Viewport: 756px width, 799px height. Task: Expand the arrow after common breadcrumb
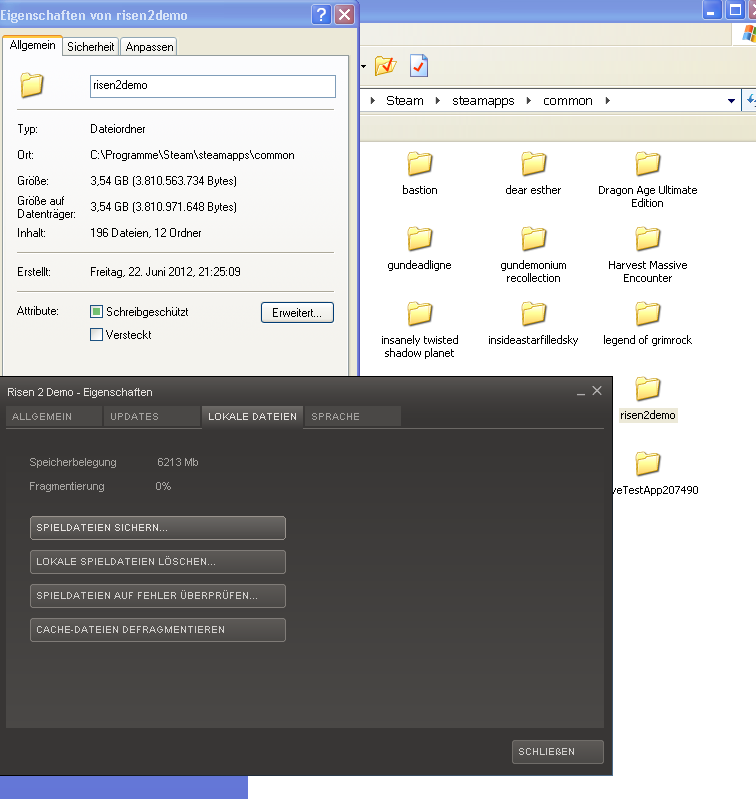pos(608,100)
